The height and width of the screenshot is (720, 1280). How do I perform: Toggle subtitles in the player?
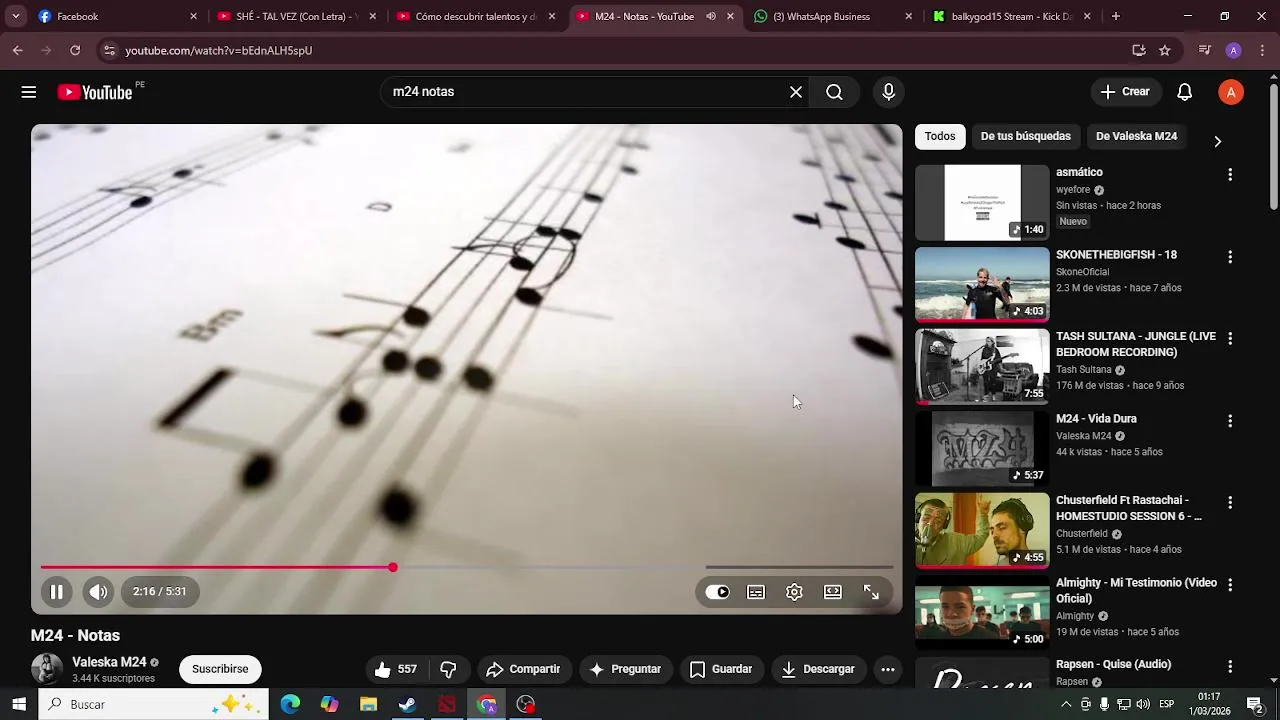tap(756, 592)
